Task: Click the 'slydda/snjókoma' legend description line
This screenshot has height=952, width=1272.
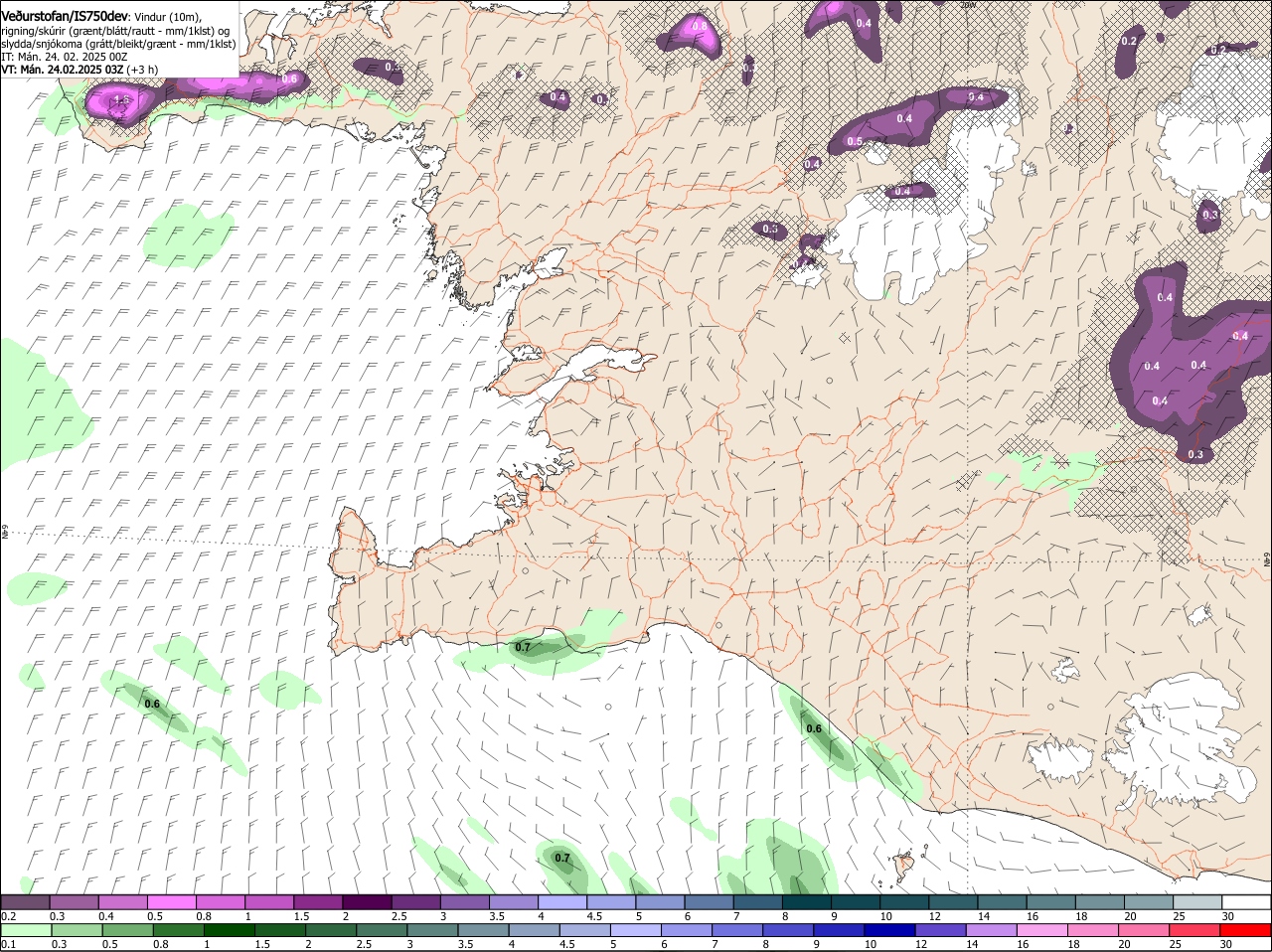Action: 118,44
